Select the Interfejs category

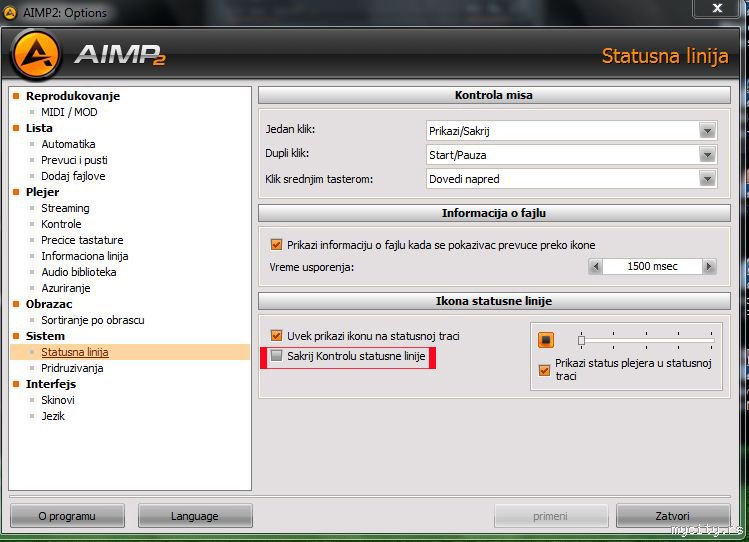[x=51, y=384]
